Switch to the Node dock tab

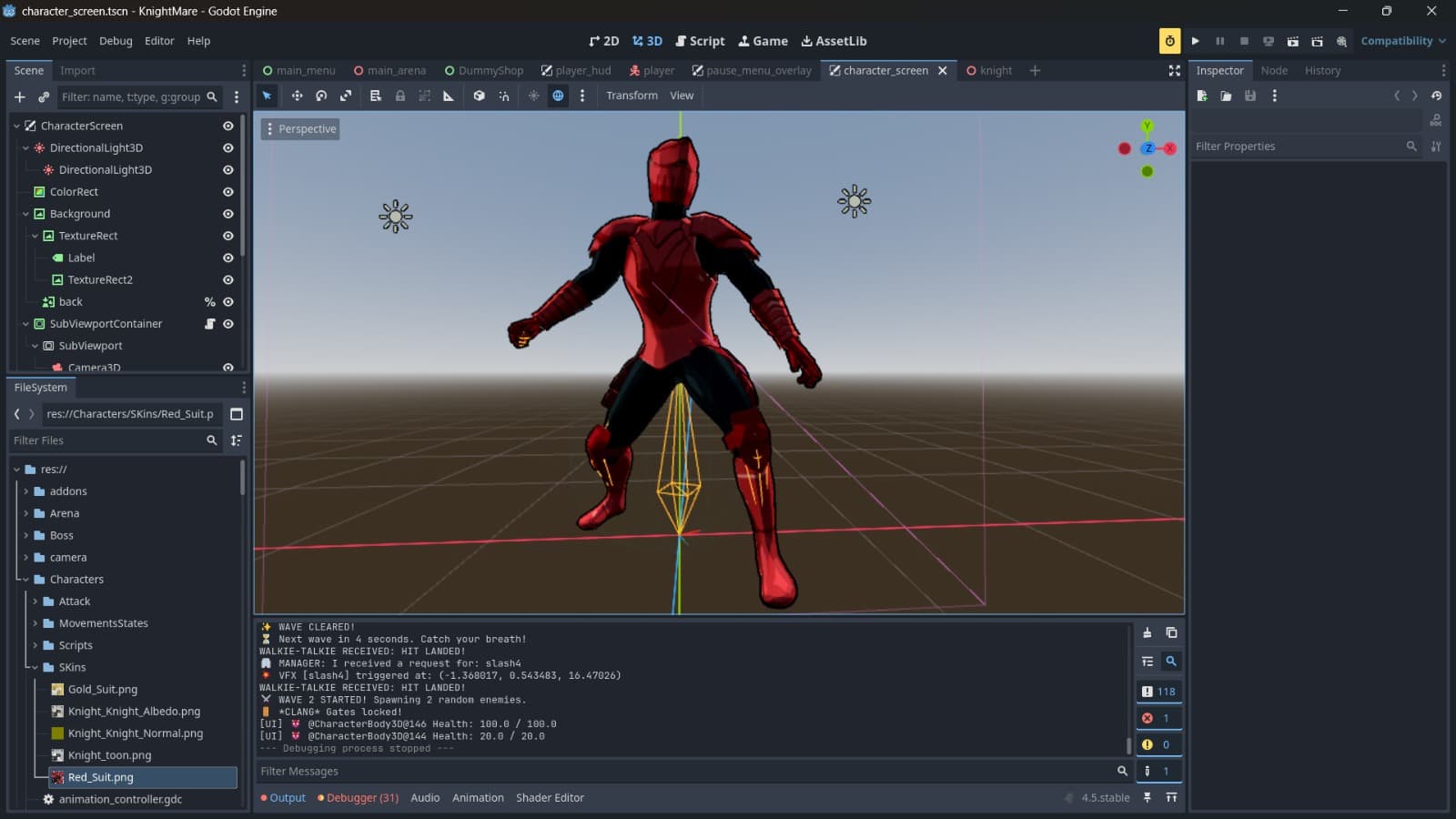[1274, 70]
